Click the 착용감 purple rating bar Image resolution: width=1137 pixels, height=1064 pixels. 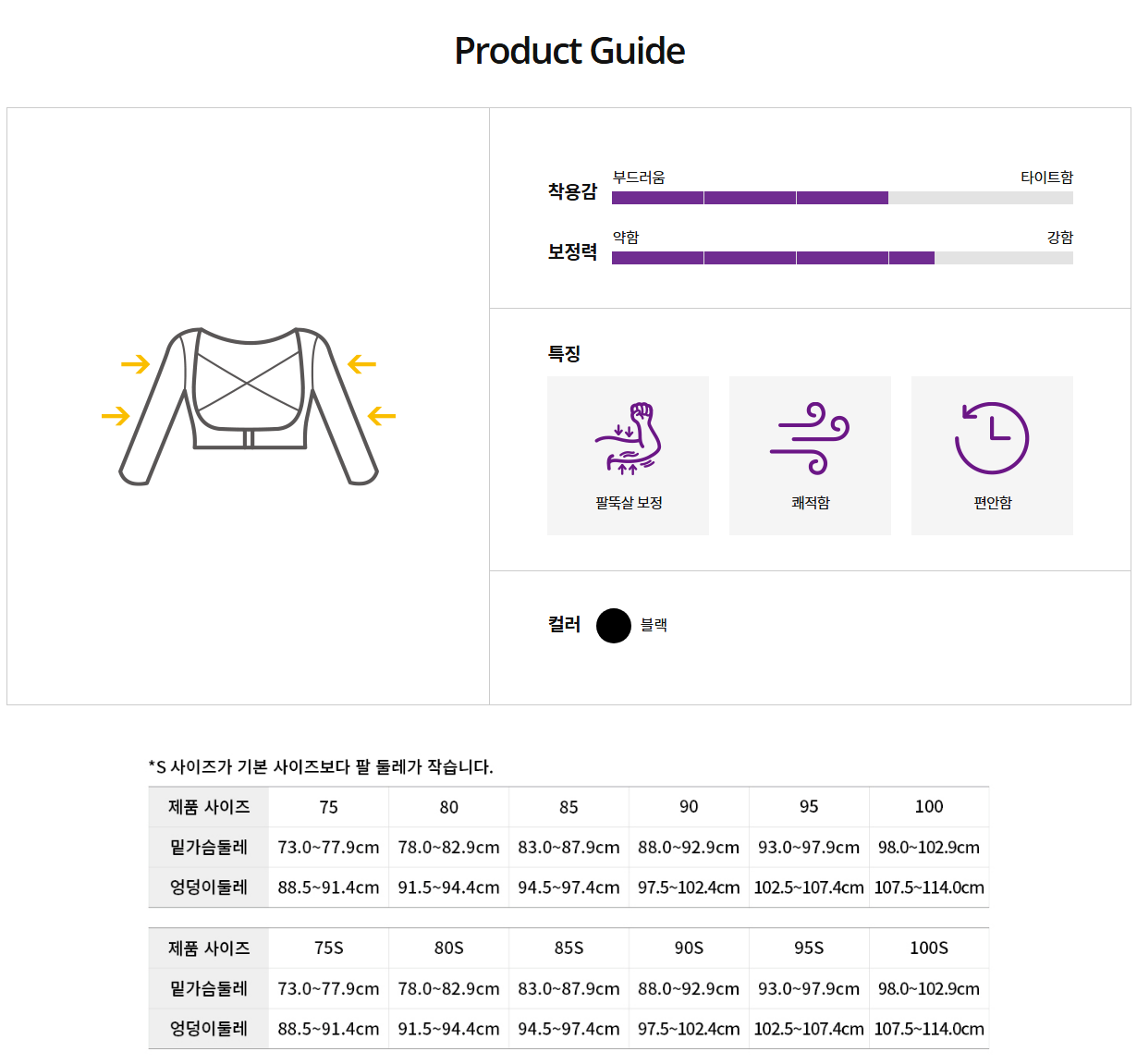pos(750,198)
